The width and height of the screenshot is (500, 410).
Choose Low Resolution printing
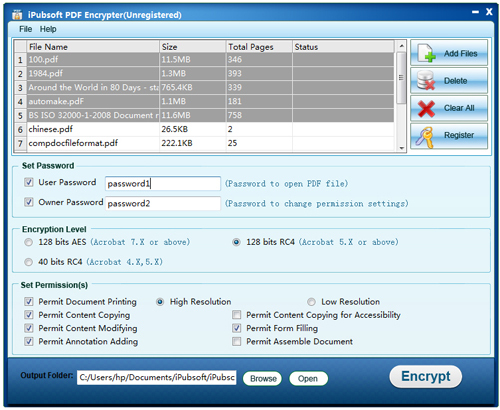click(311, 302)
